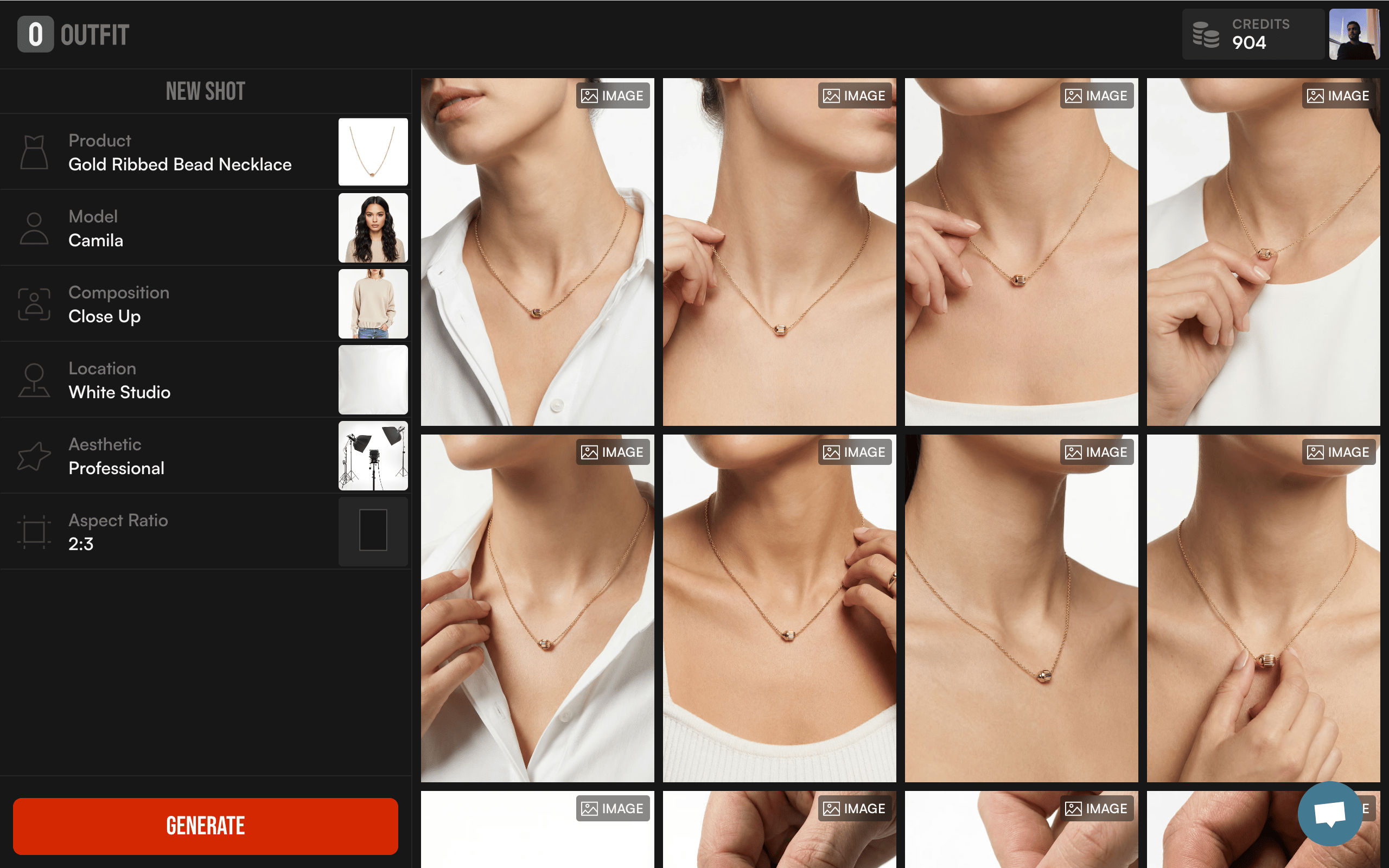
Task: Select the NEW SHOT tab
Action: tap(206, 91)
